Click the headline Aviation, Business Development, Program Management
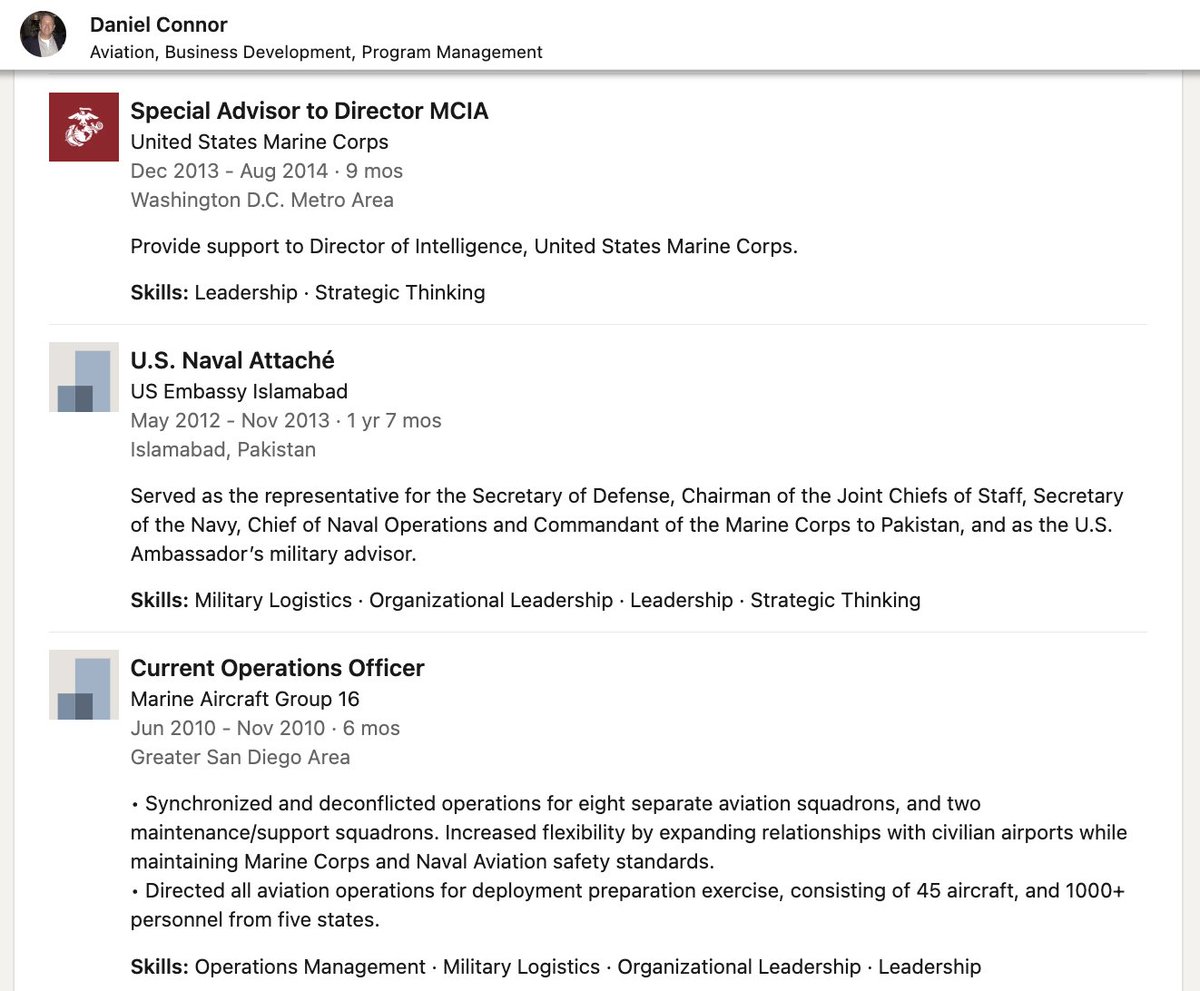This screenshot has width=1200, height=991. point(316,52)
